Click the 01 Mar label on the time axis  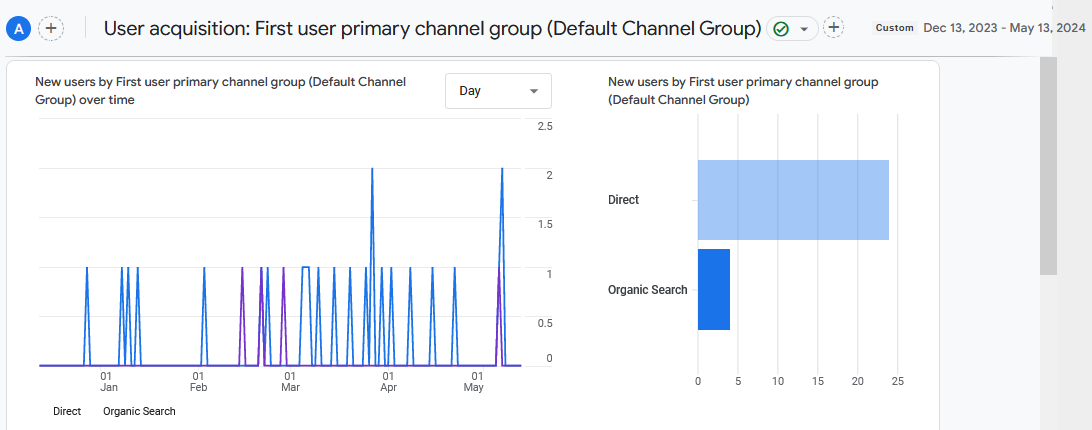(290, 381)
